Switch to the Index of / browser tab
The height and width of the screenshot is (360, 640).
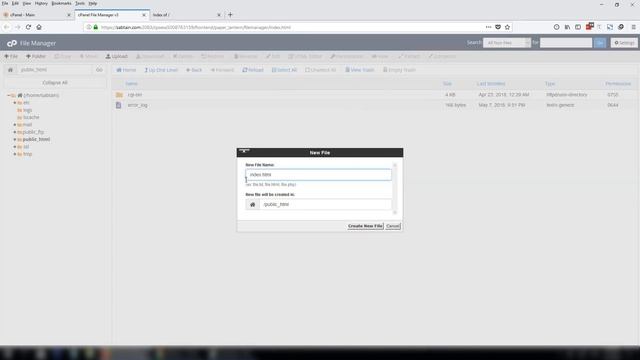pos(187,15)
